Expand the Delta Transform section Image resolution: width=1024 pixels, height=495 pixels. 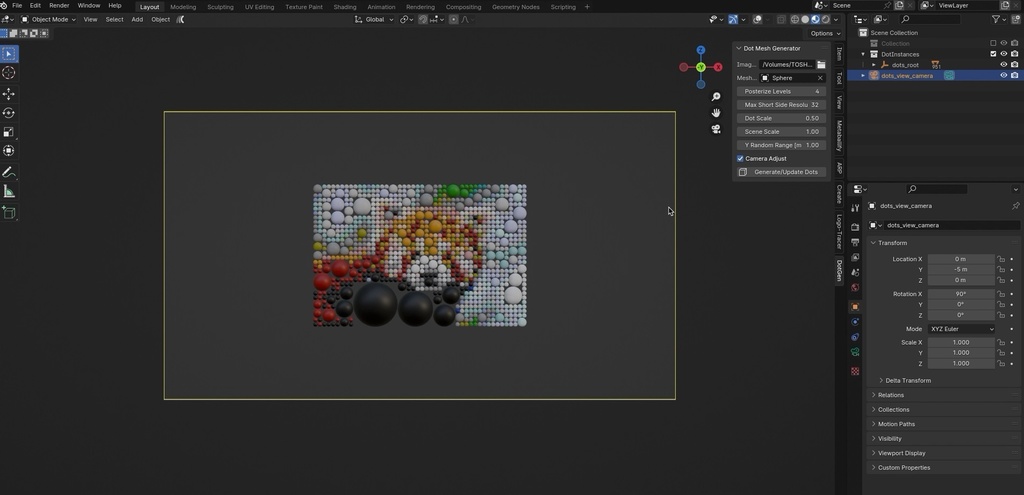point(881,381)
